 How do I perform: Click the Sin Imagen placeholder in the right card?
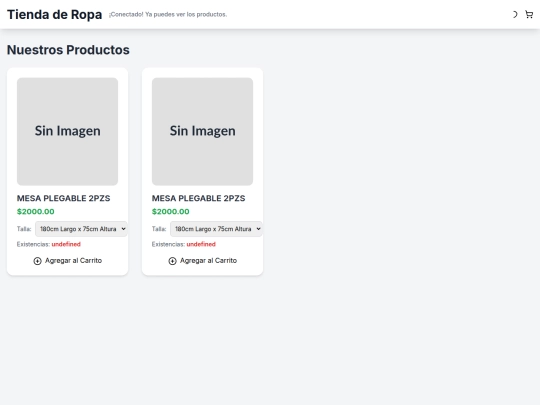tap(202, 132)
